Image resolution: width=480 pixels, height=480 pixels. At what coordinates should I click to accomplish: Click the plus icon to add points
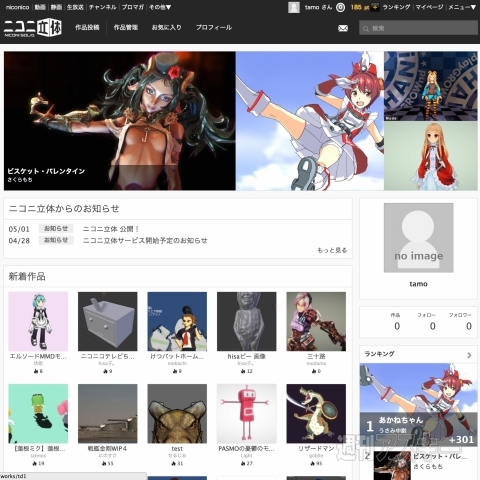coord(375,7)
